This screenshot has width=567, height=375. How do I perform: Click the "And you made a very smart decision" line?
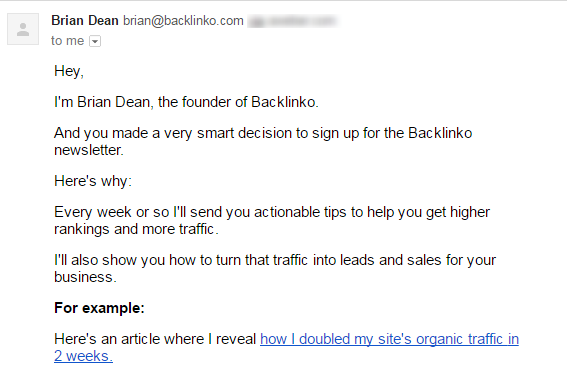263,133
